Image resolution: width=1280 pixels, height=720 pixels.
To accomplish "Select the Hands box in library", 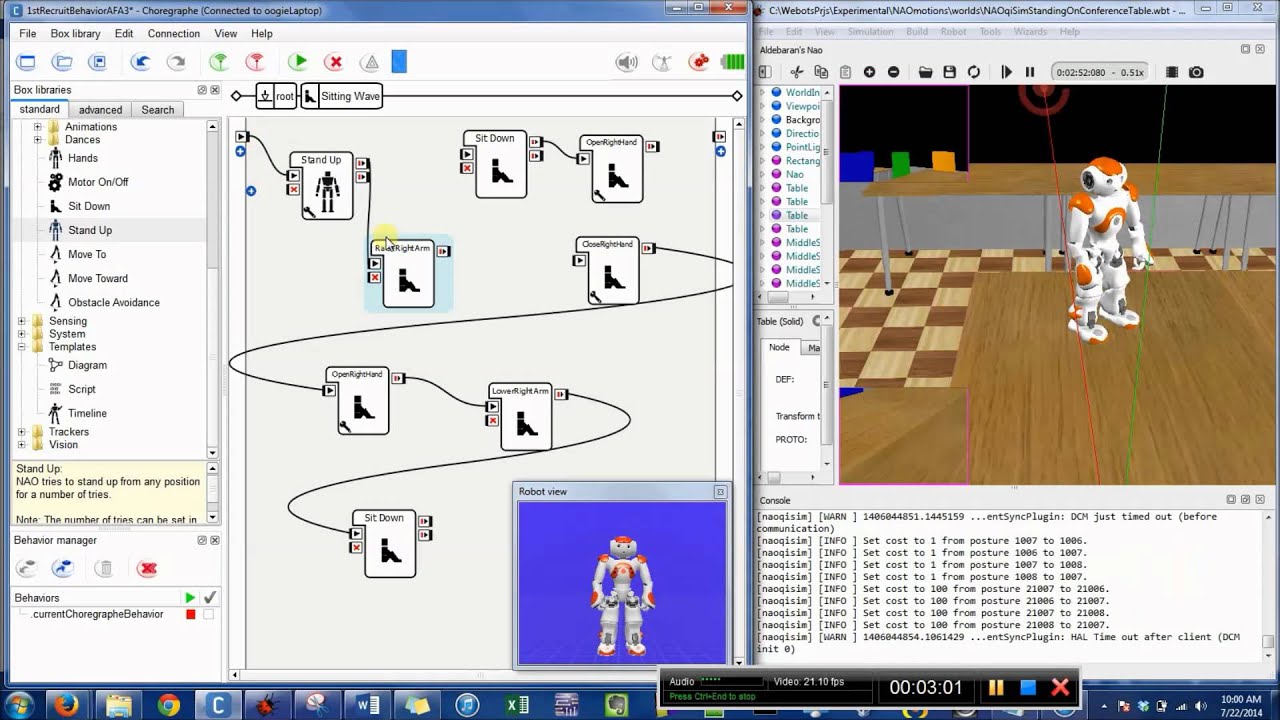I will 82,158.
